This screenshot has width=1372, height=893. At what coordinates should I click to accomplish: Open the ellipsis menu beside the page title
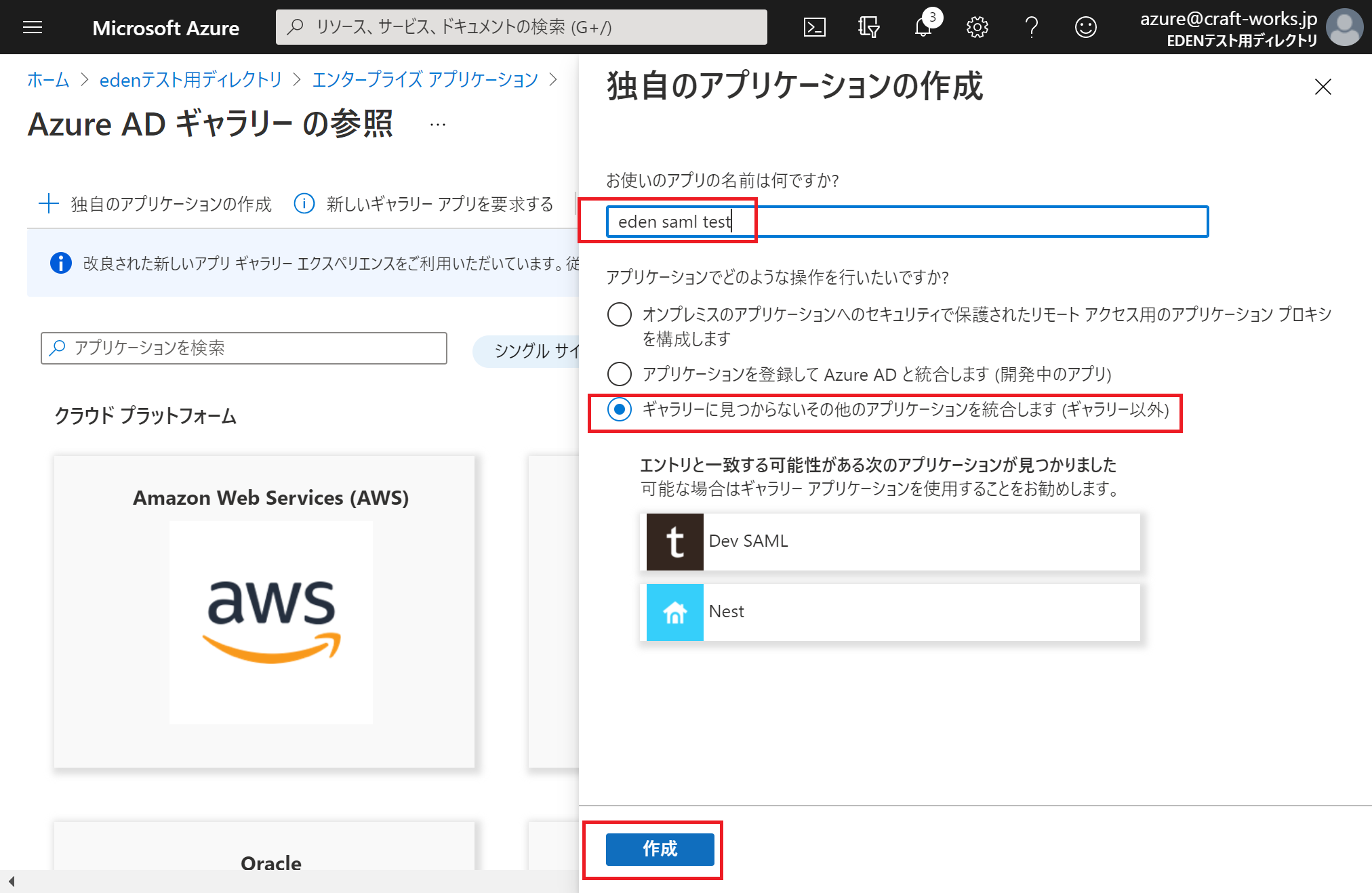[438, 125]
